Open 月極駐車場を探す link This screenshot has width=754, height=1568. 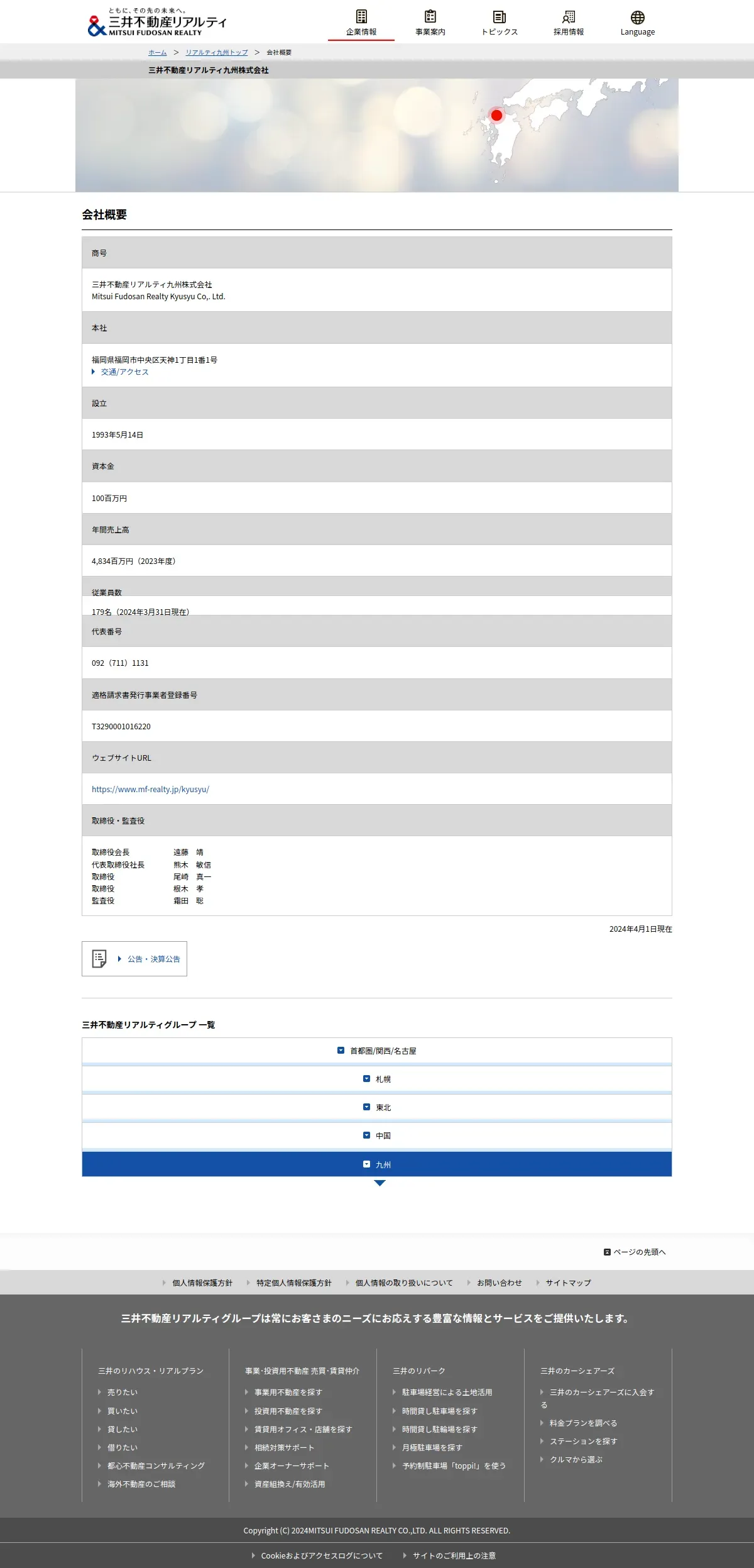coord(432,1447)
